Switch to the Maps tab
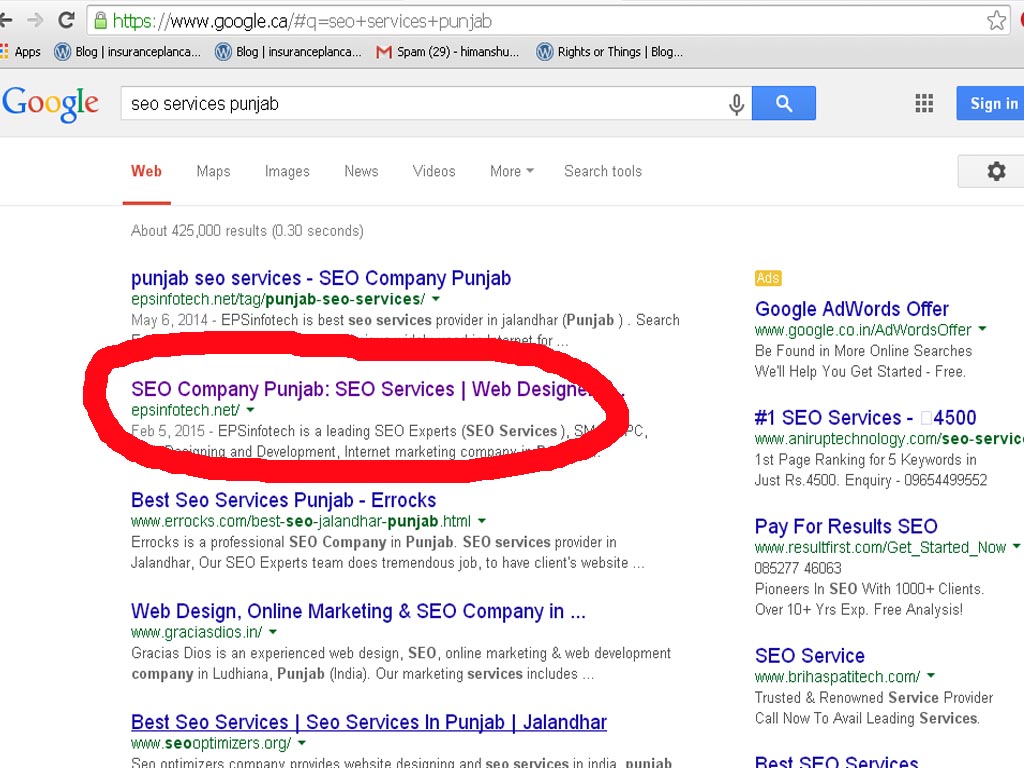The height and width of the screenshot is (768, 1024). pos(214,171)
